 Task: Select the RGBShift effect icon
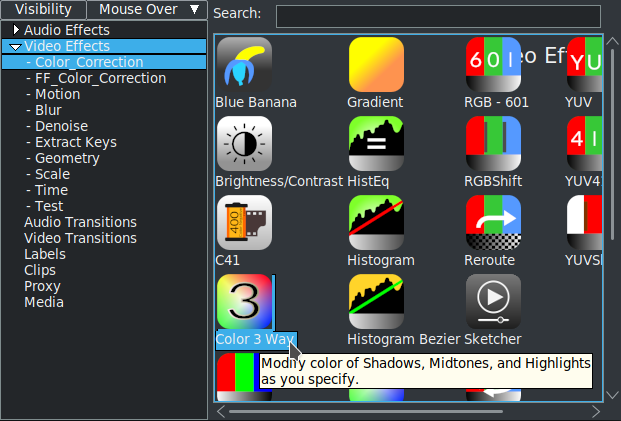pyautogui.click(x=493, y=144)
